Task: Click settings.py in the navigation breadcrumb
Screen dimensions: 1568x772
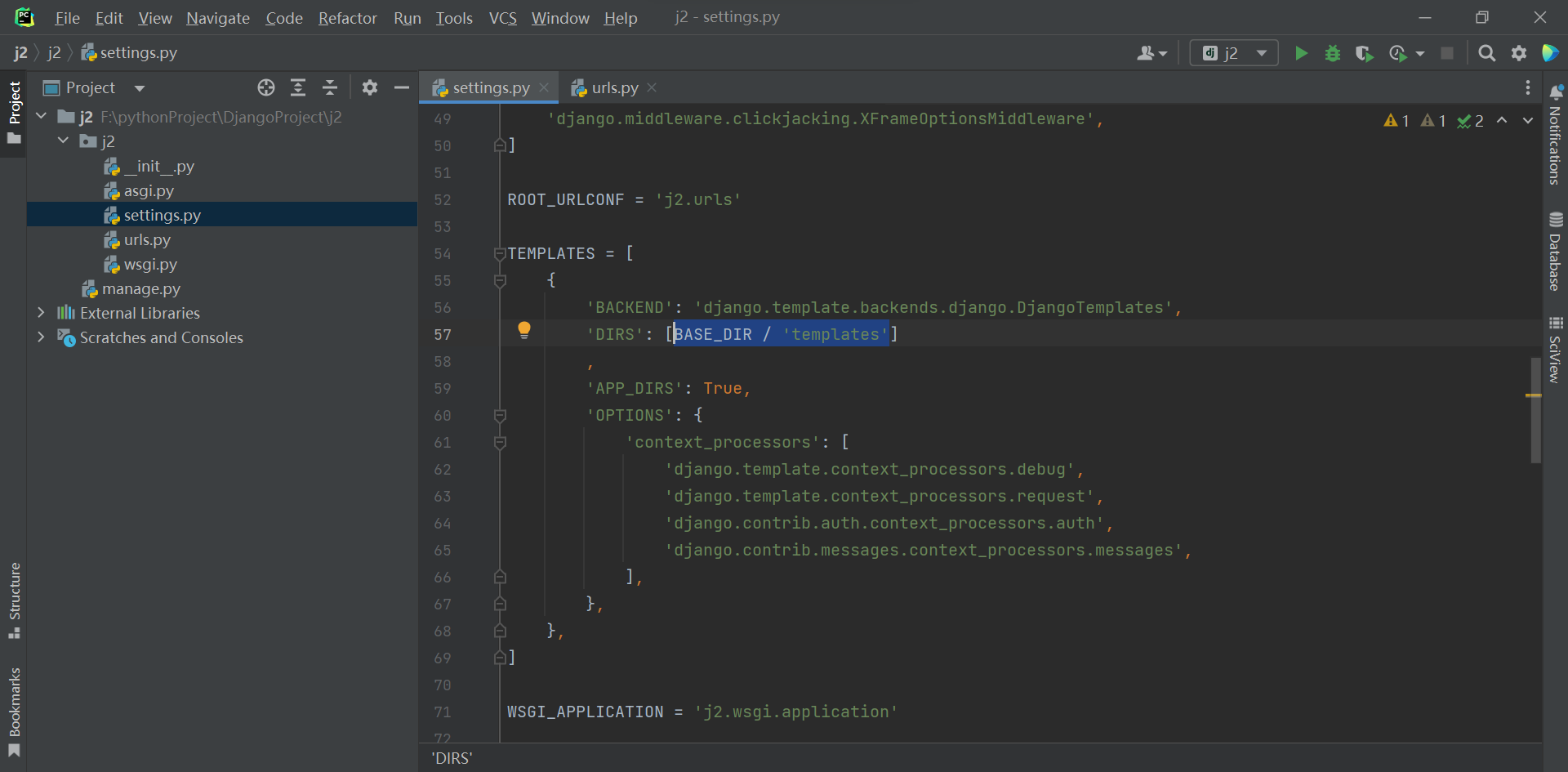Action: click(130, 53)
